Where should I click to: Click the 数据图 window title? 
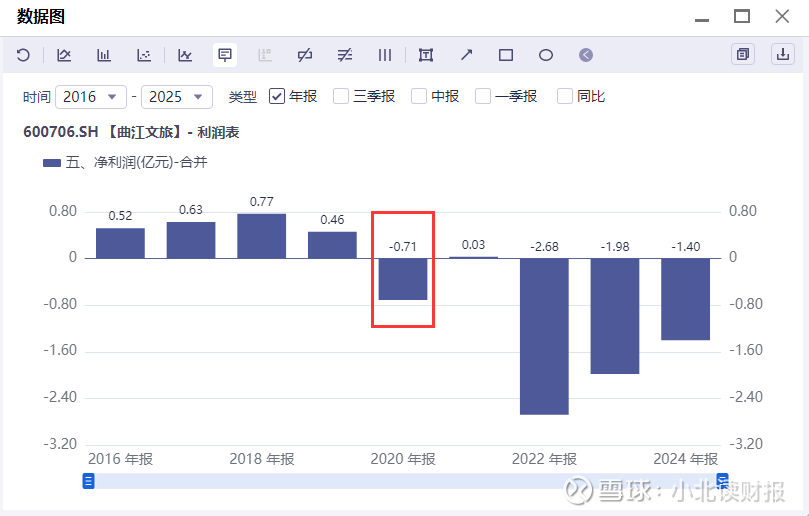pos(41,17)
